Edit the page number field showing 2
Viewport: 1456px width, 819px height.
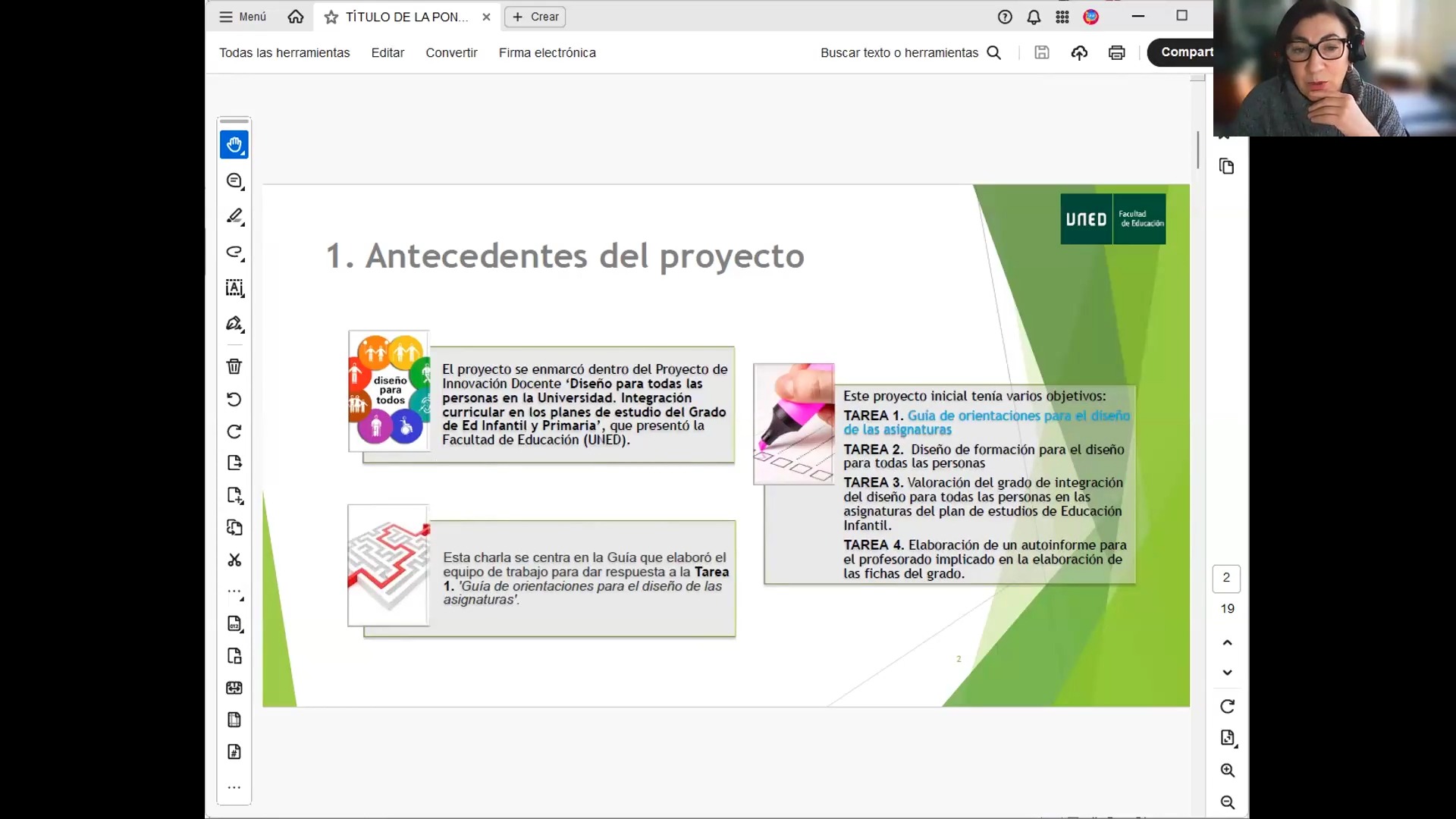tap(1227, 579)
